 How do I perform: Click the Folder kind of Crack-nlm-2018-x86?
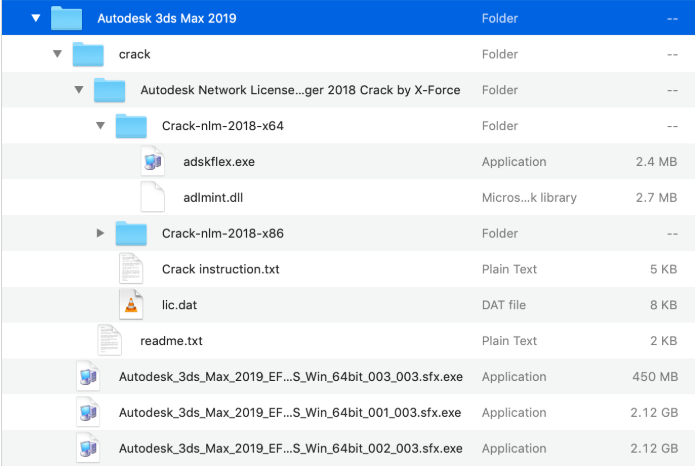(x=500, y=233)
